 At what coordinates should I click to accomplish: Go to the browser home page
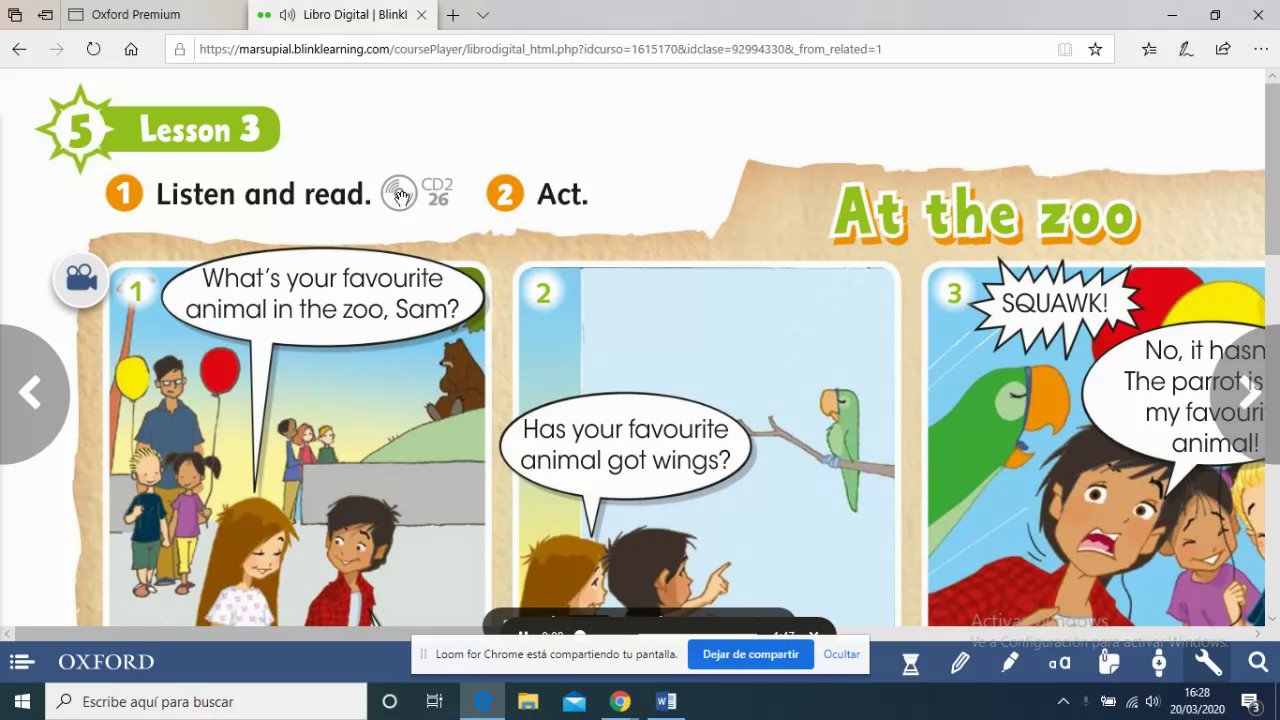131,49
